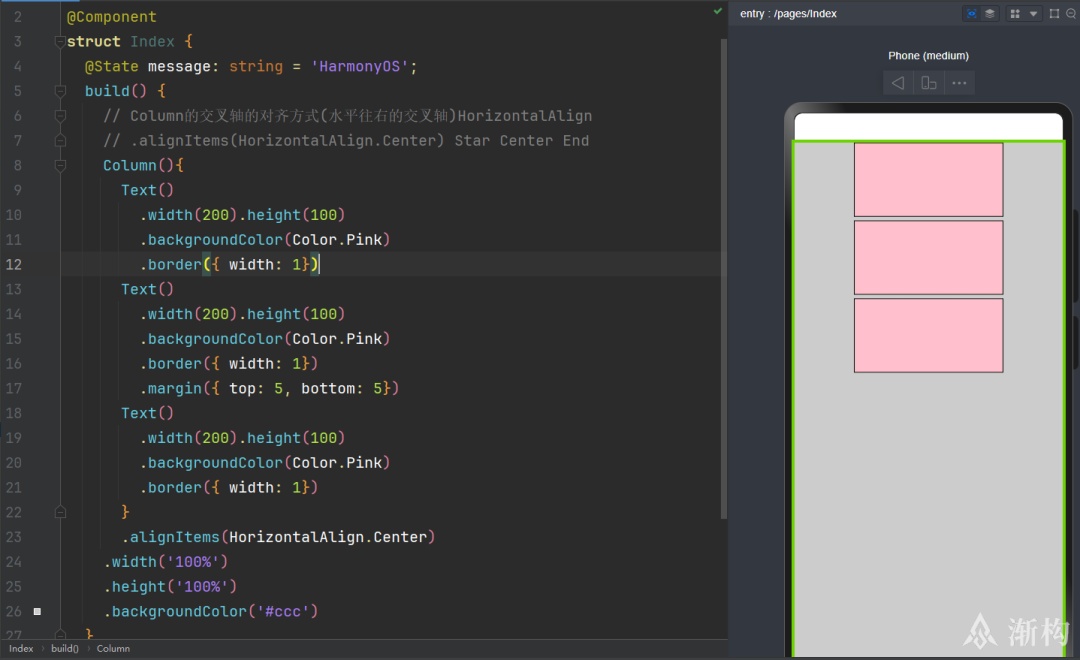Click the fit-to-screen frame icon in previewer
This screenshot has width=1080, height=660.
click(1054, 14)
